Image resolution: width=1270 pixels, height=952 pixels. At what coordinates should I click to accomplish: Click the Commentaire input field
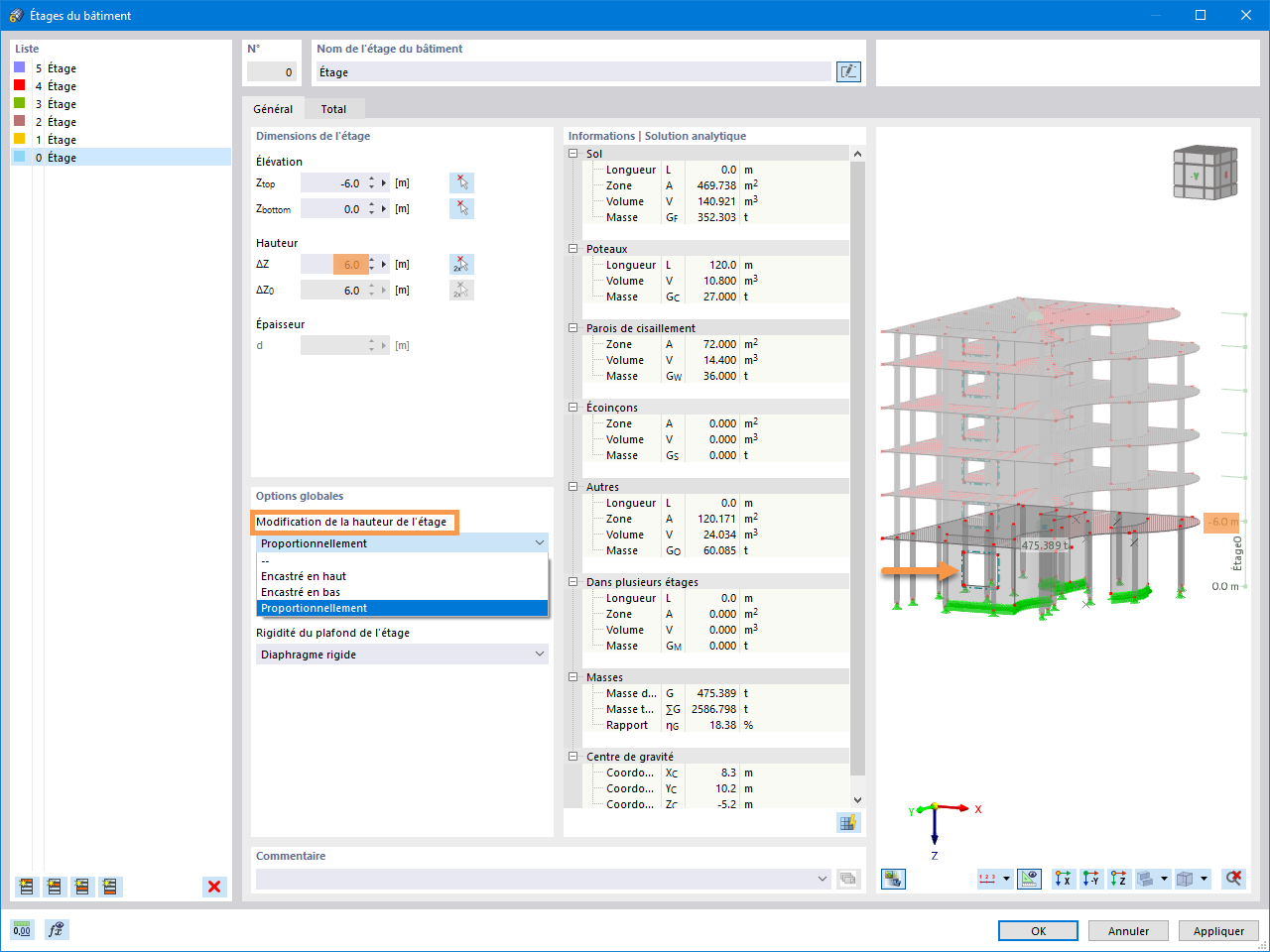pyautogui.click(x=535, y=879)
